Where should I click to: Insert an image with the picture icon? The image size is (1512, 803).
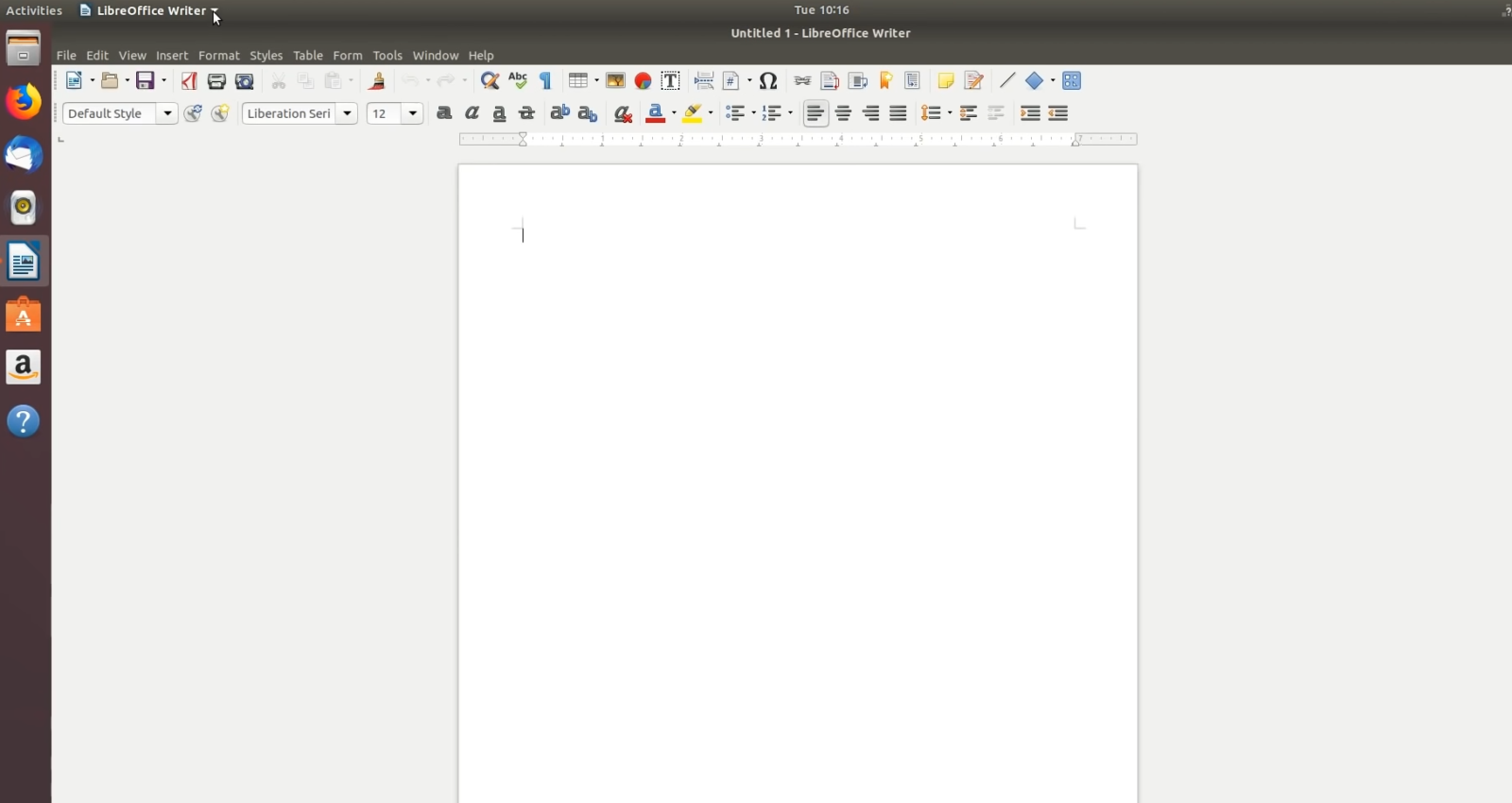[615, 81]
